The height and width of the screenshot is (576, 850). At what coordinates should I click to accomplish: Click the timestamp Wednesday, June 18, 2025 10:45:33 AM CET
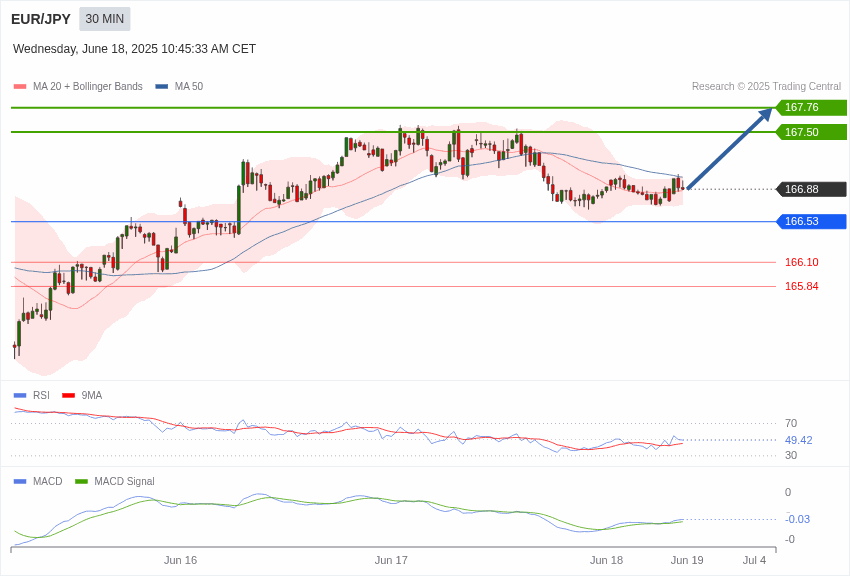134,49
